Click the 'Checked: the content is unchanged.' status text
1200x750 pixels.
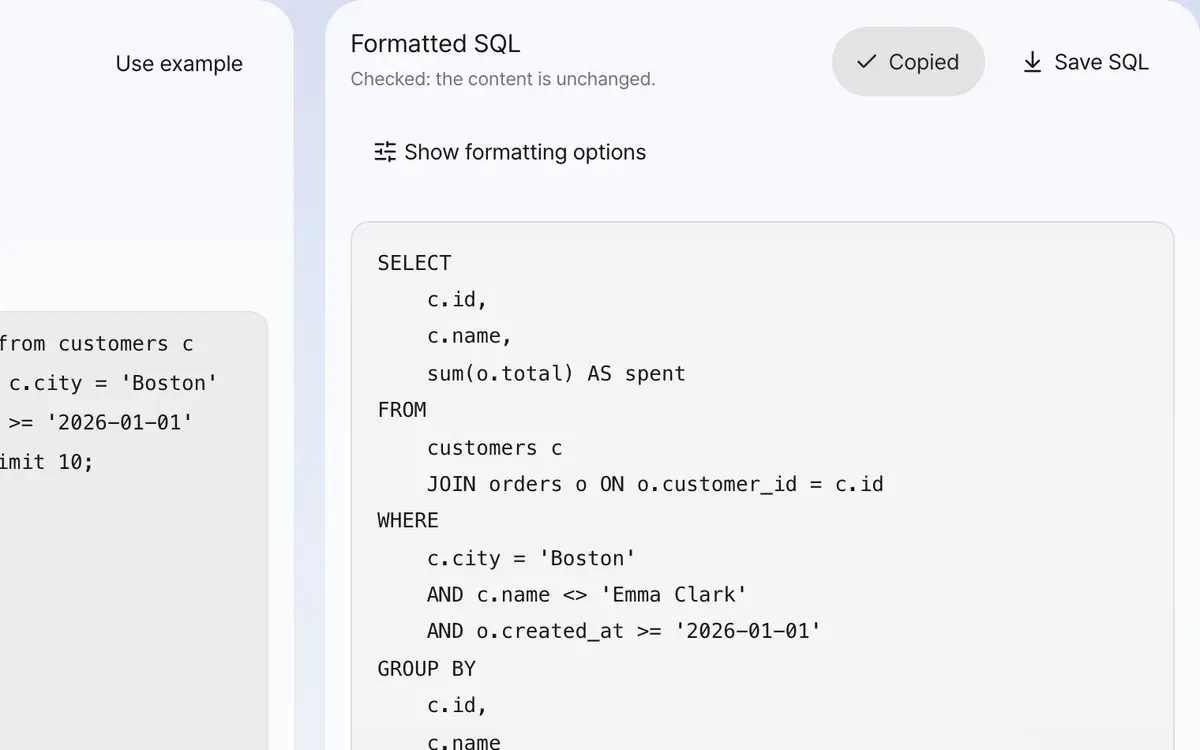coord(503,79)
